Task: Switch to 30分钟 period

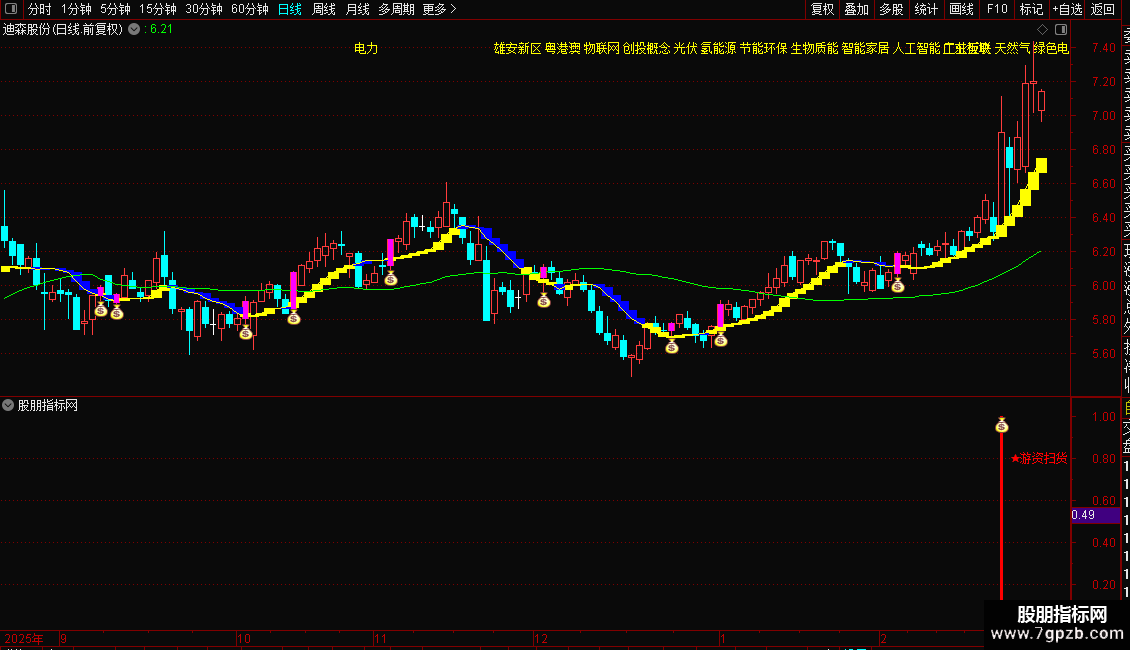Action: (x=204, y=9)
